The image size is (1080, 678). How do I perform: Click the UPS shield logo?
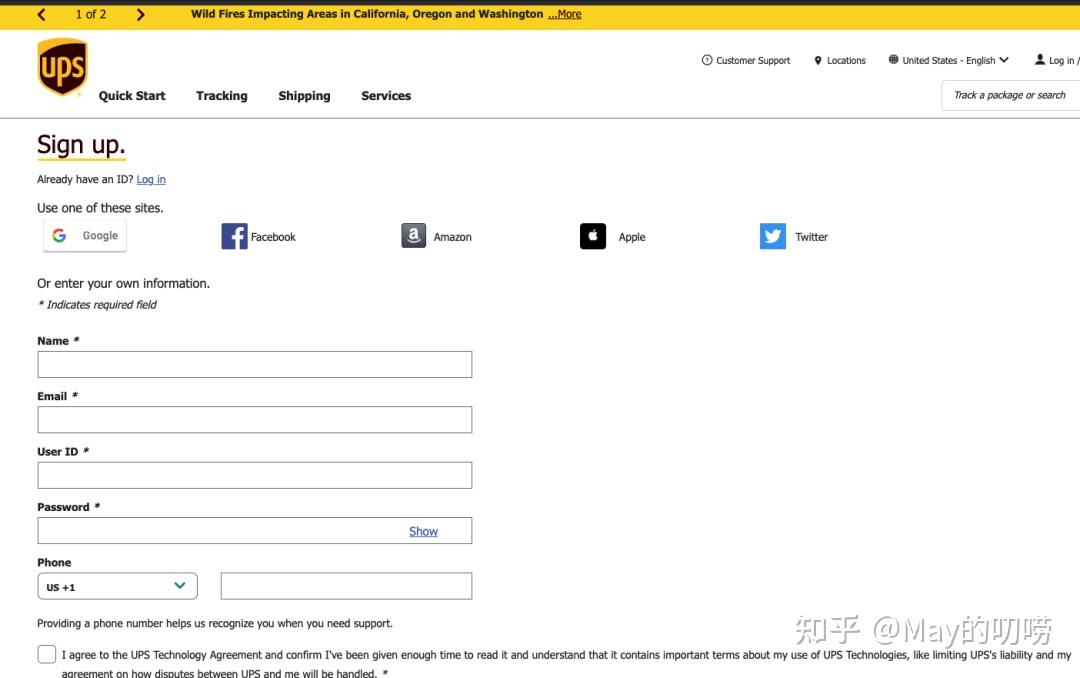tap(61, 66)
